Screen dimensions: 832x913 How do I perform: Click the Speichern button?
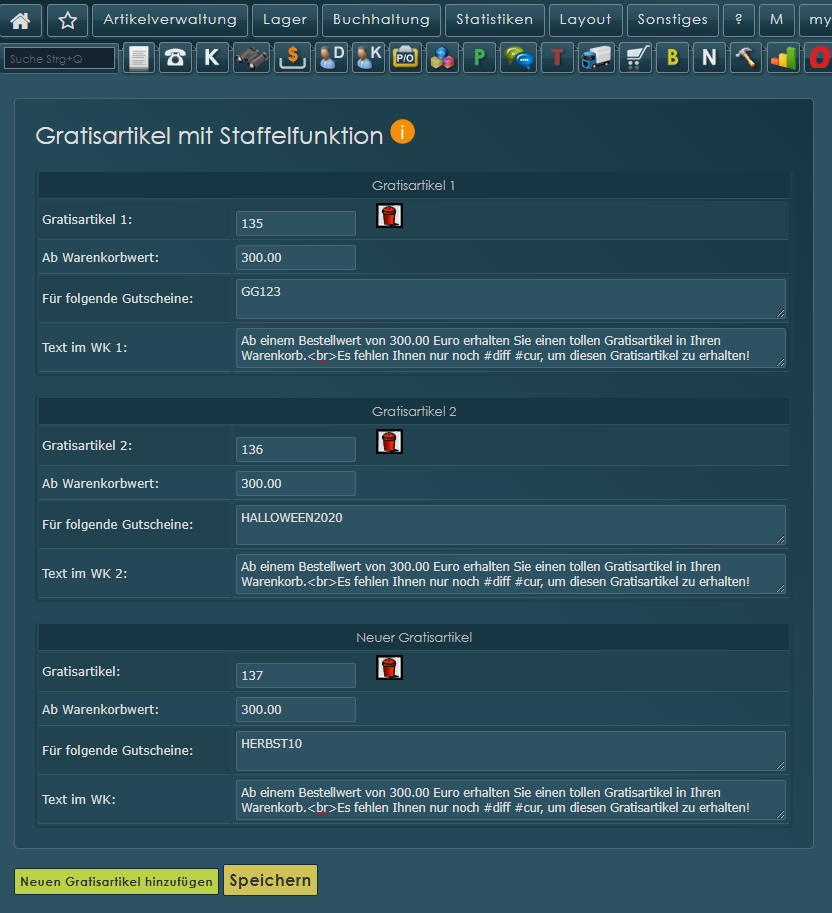(270, 880)
